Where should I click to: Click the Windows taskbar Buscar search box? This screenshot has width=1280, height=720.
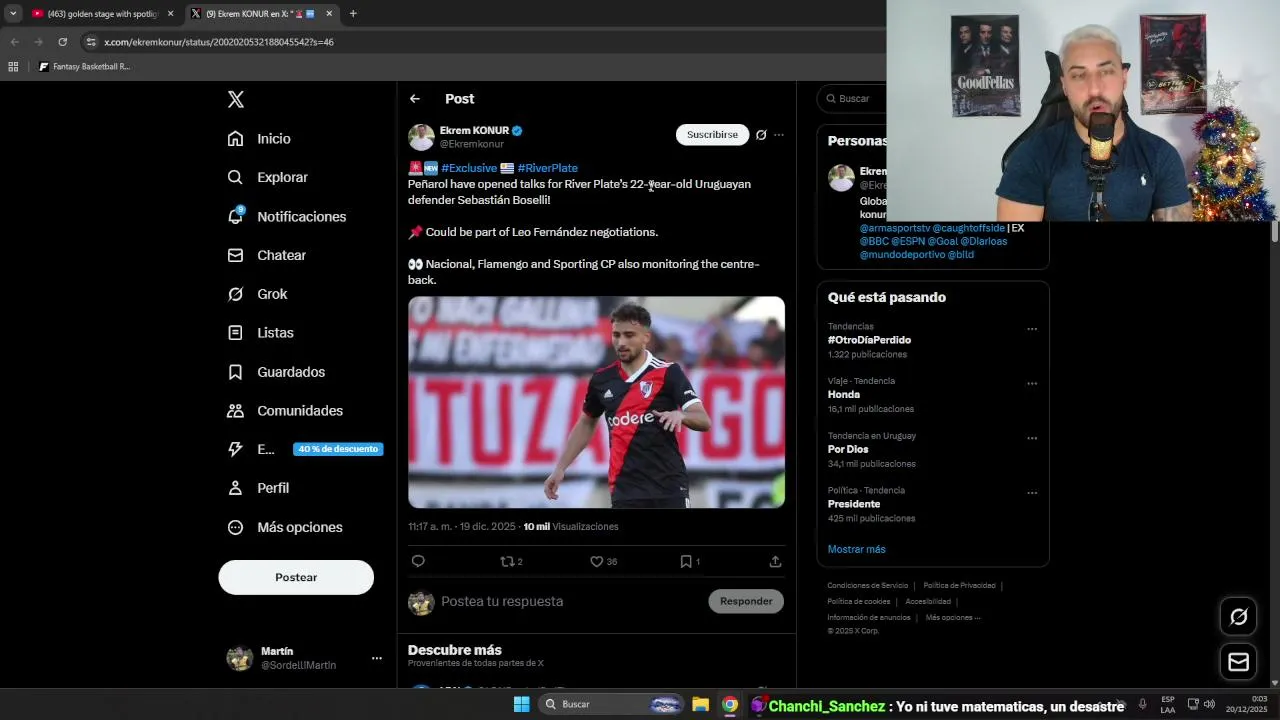tap(612, 704)
